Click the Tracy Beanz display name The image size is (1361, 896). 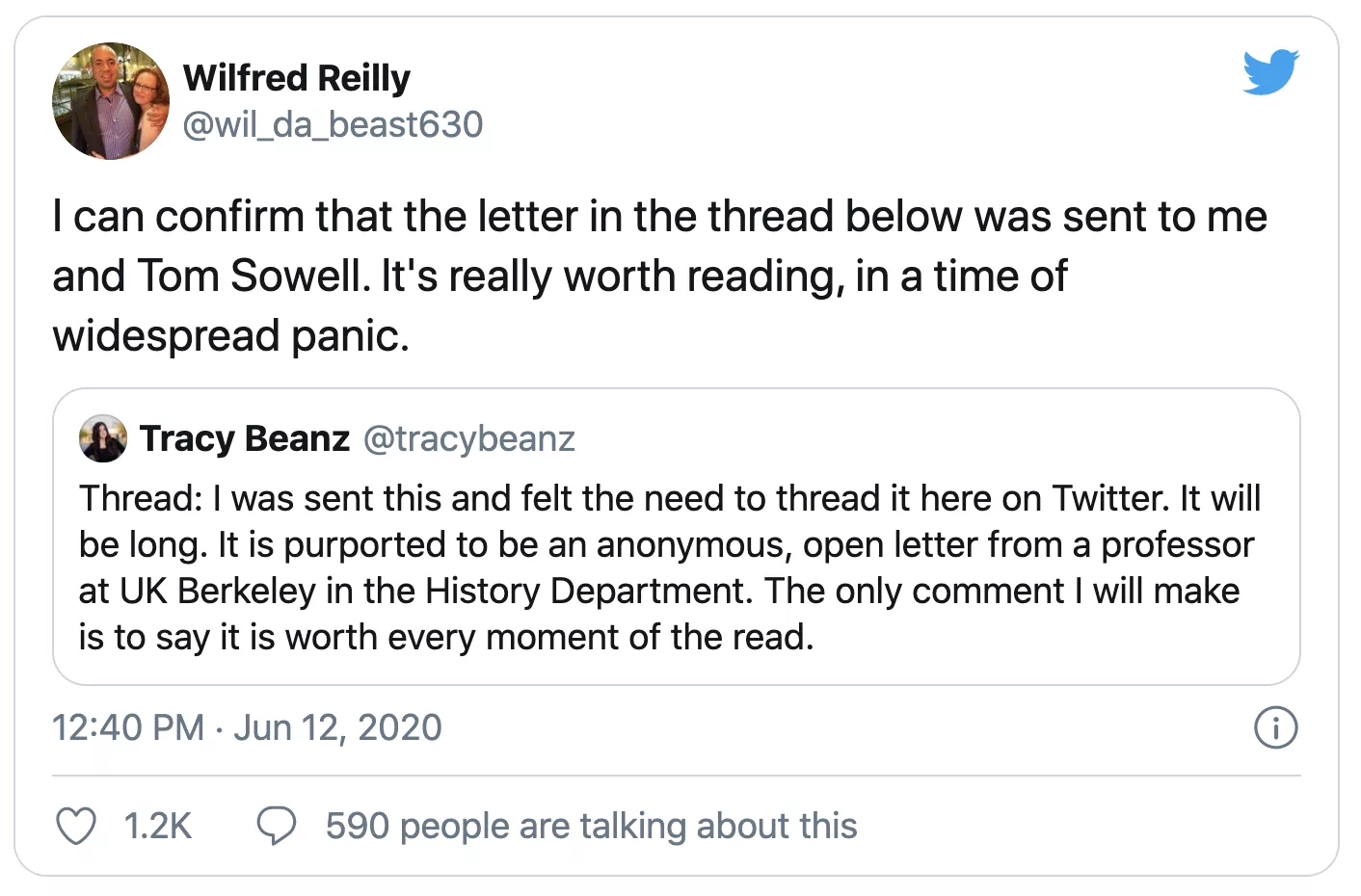coord(245,438)
